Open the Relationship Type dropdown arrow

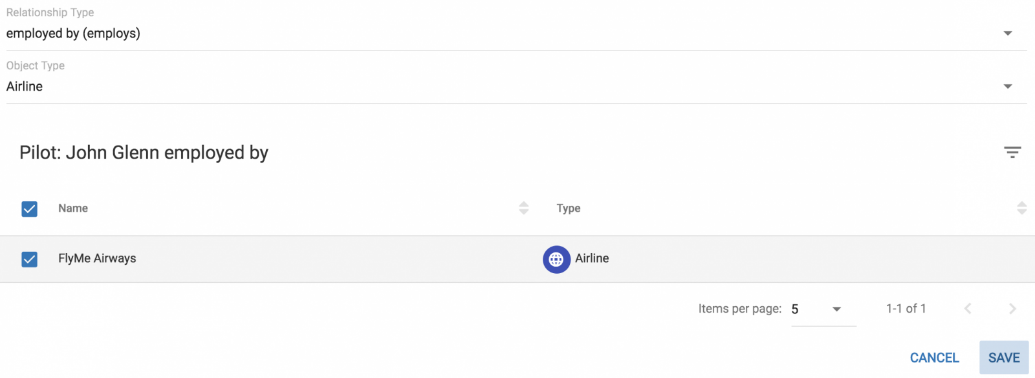[1007, 34]
